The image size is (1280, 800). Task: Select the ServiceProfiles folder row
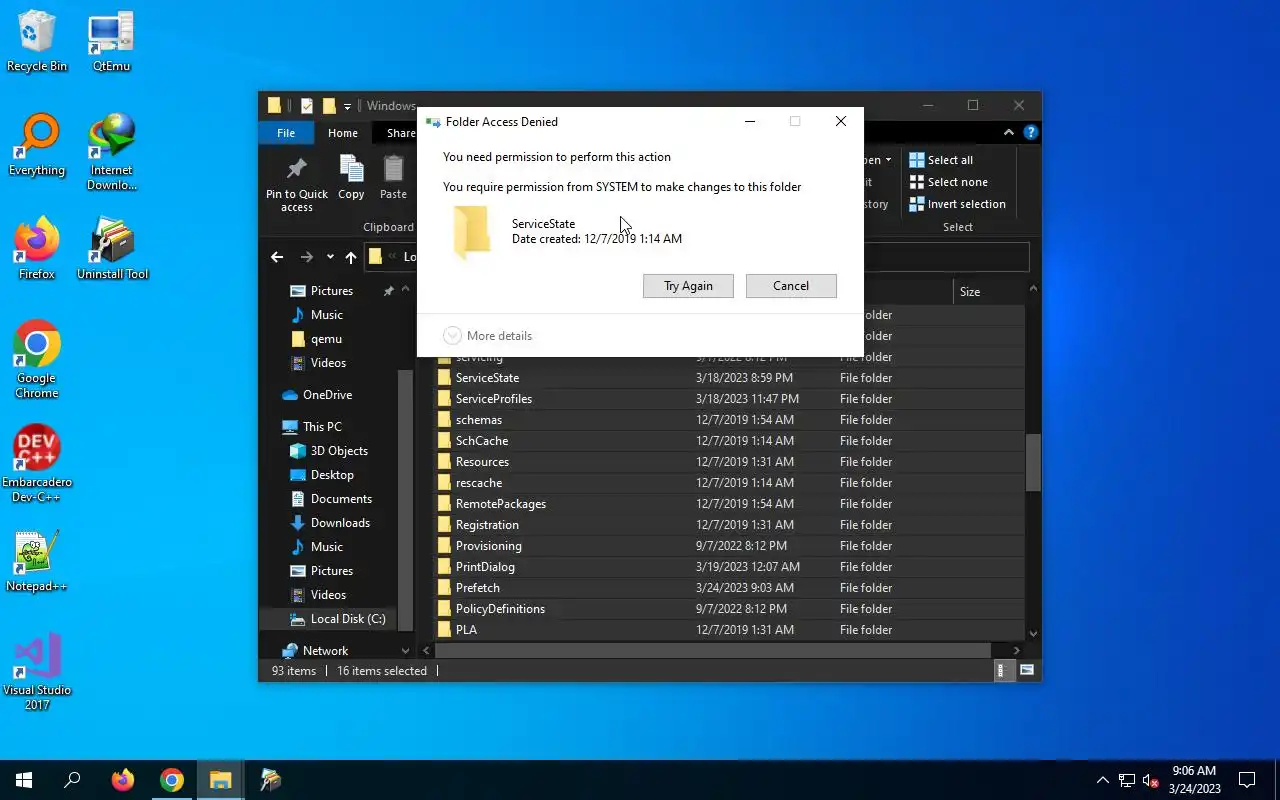(x=730, y=399)
